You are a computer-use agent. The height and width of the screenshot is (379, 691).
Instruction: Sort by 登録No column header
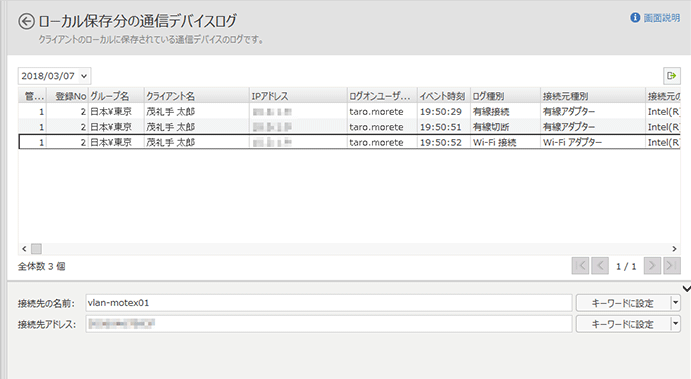pyautogui.click(x=66, y=96)
